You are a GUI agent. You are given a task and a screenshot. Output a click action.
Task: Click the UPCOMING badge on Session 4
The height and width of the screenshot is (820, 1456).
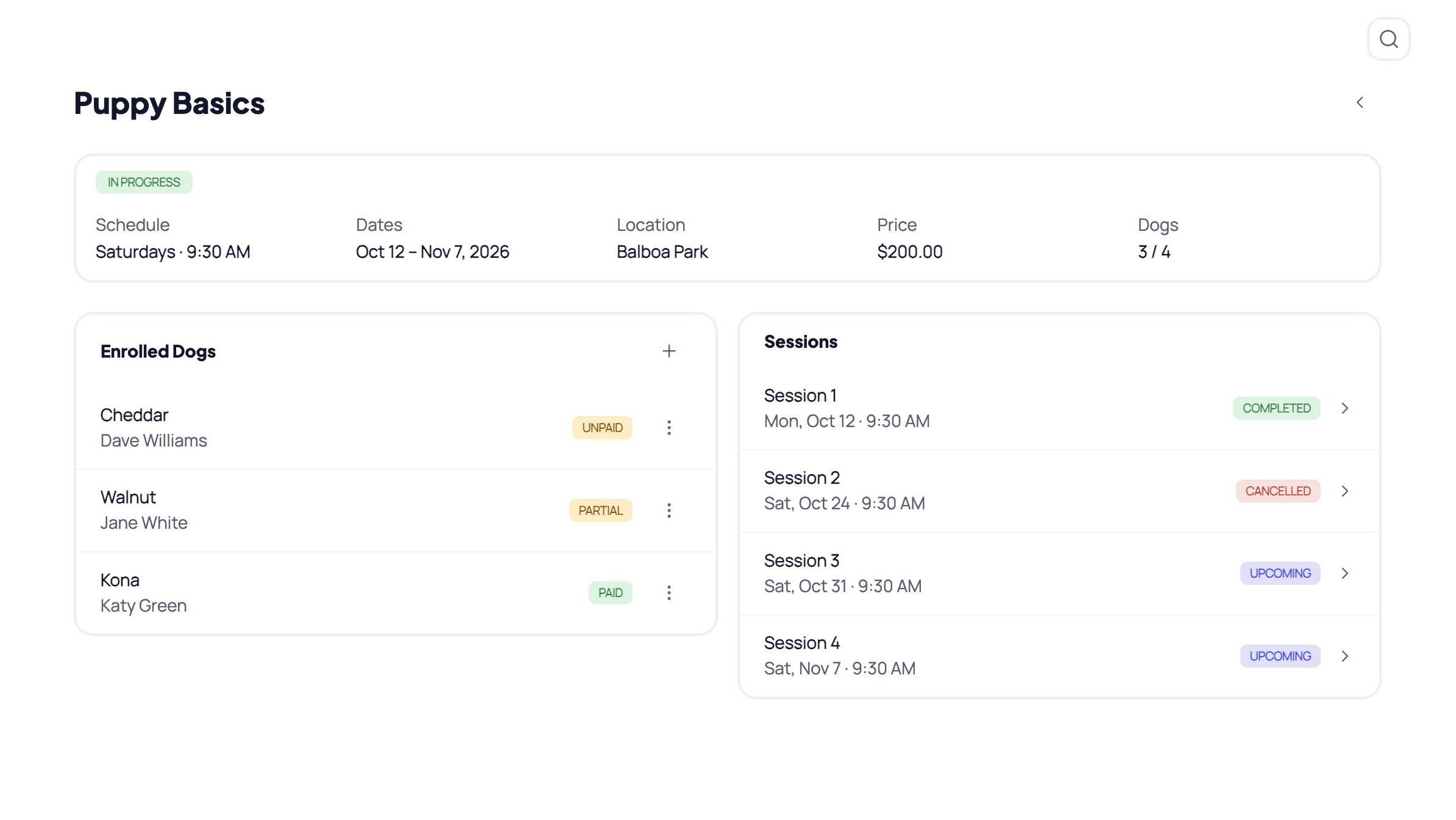(1280, 656)
